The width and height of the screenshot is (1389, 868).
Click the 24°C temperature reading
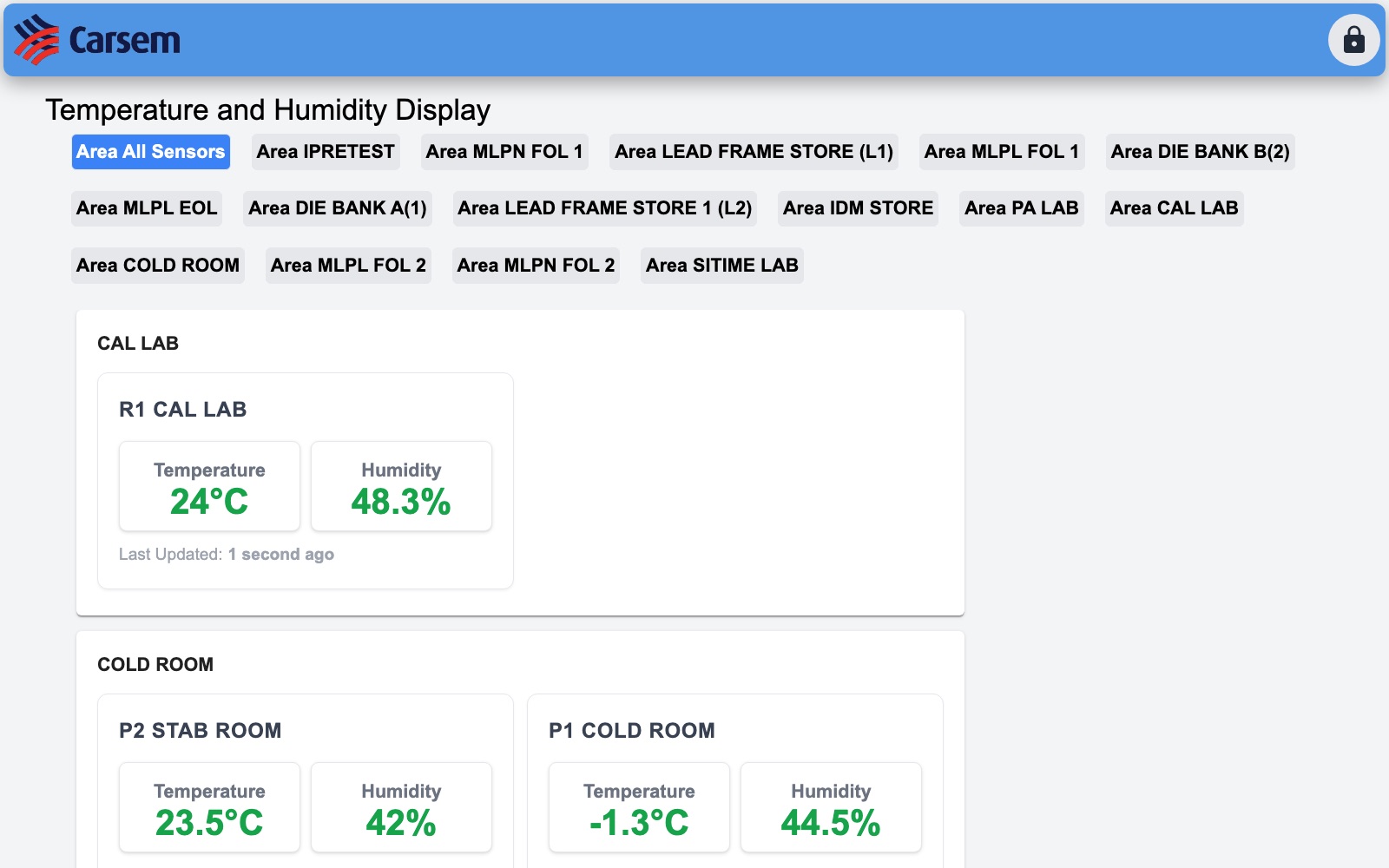click(209, 502)
